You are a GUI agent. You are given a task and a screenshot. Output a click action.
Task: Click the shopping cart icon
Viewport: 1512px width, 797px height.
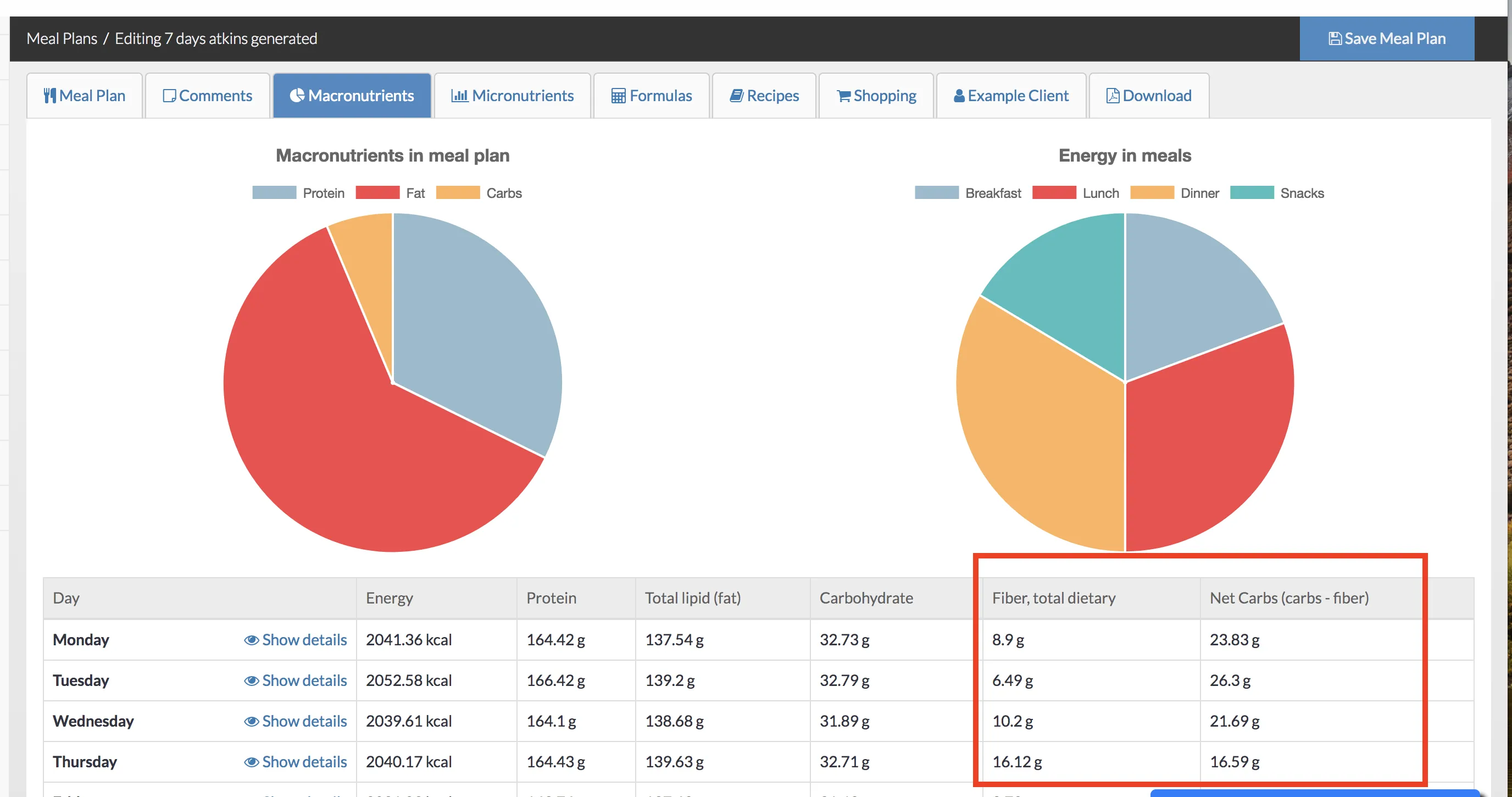tap(843, 96)
